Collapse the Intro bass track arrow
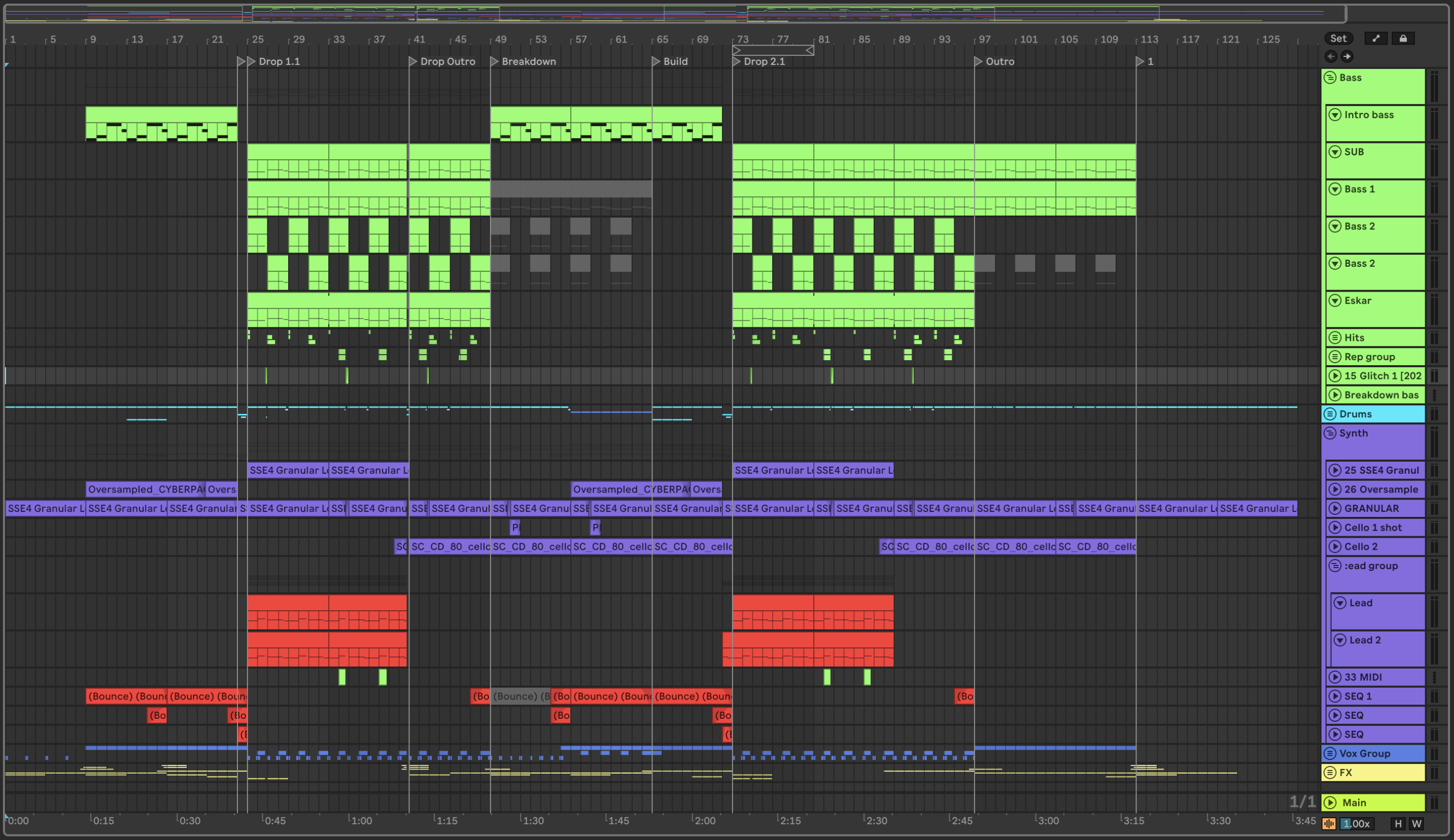The width and height of the screenshot is (1454, 840). [1335, 115]
